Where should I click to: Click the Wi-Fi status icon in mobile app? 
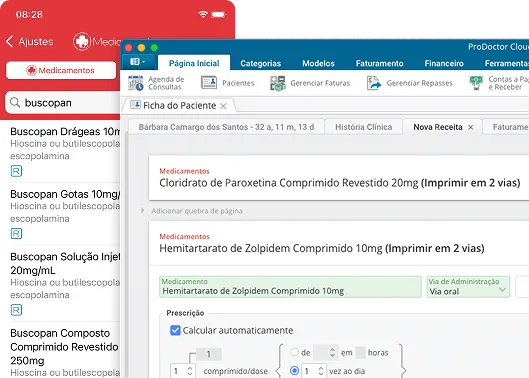click(x=203, y=14)
